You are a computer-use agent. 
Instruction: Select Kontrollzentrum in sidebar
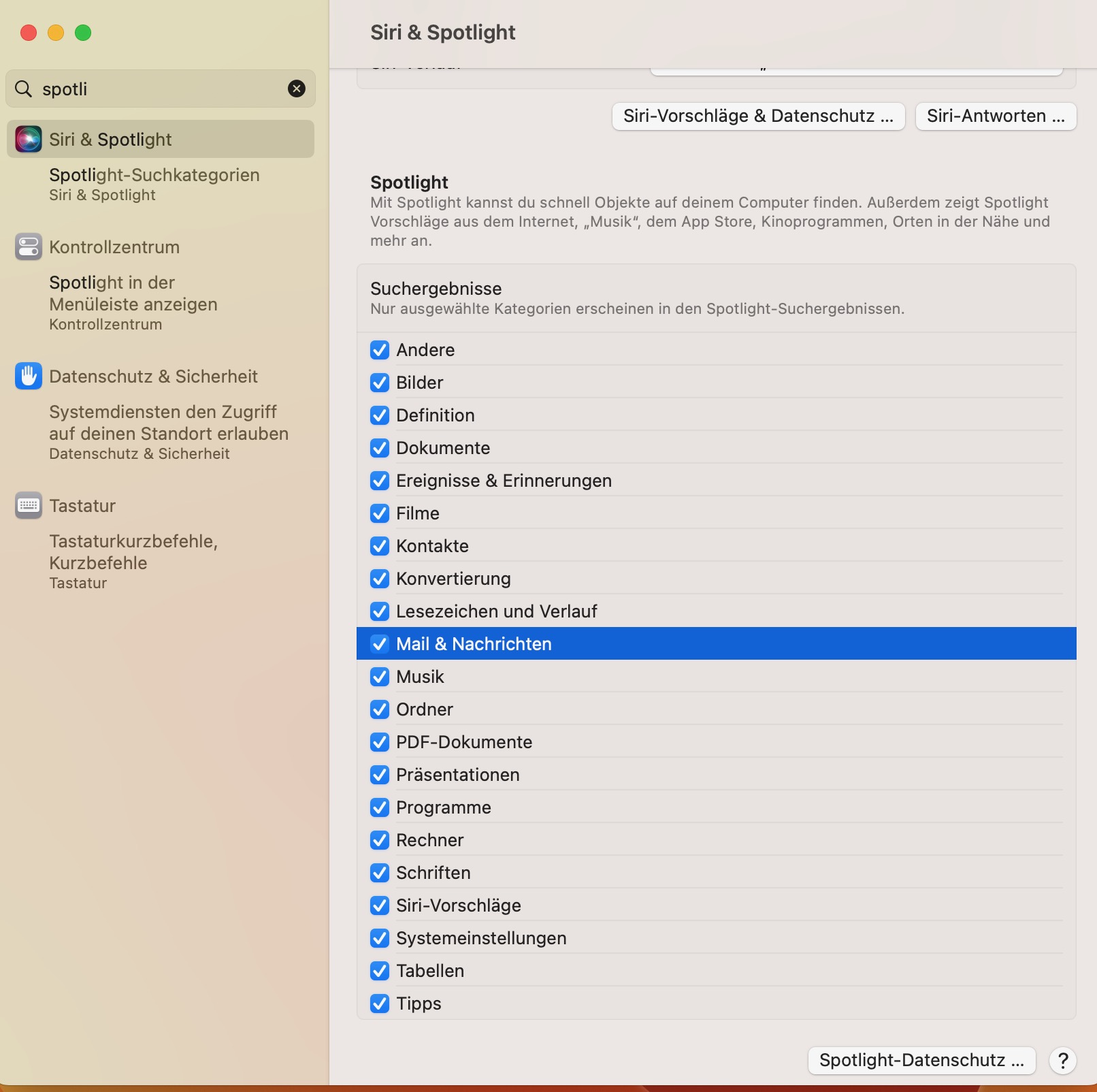tap(114, 246)
